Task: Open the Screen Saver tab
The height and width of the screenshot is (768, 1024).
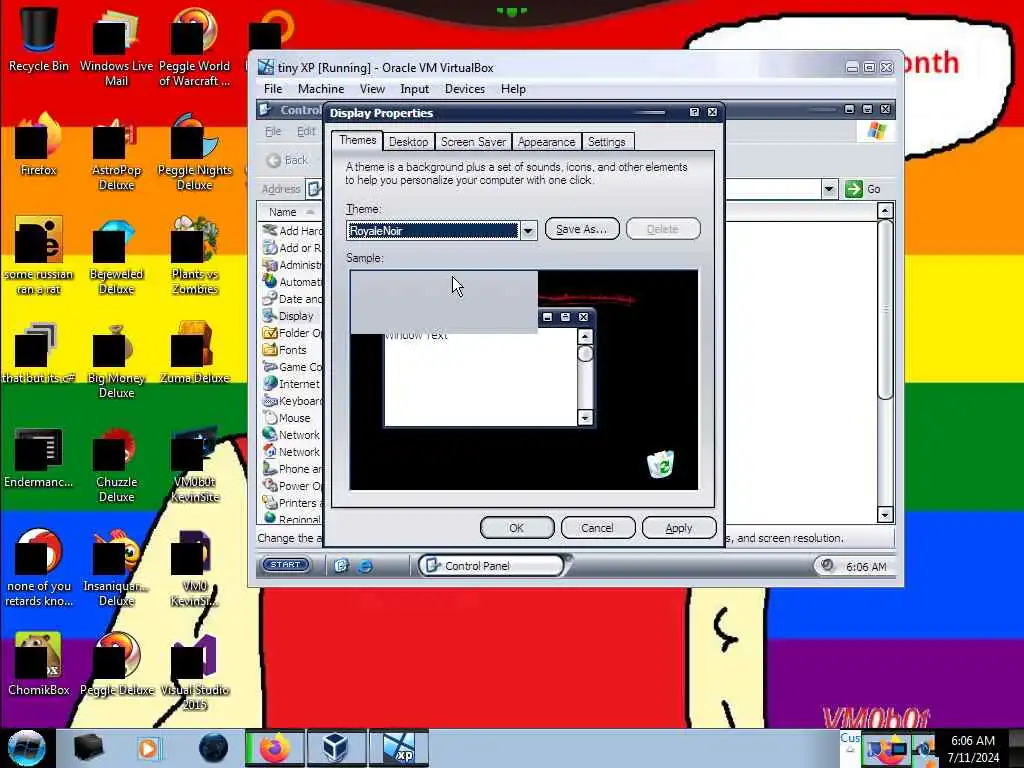Action: pos(473,142)
